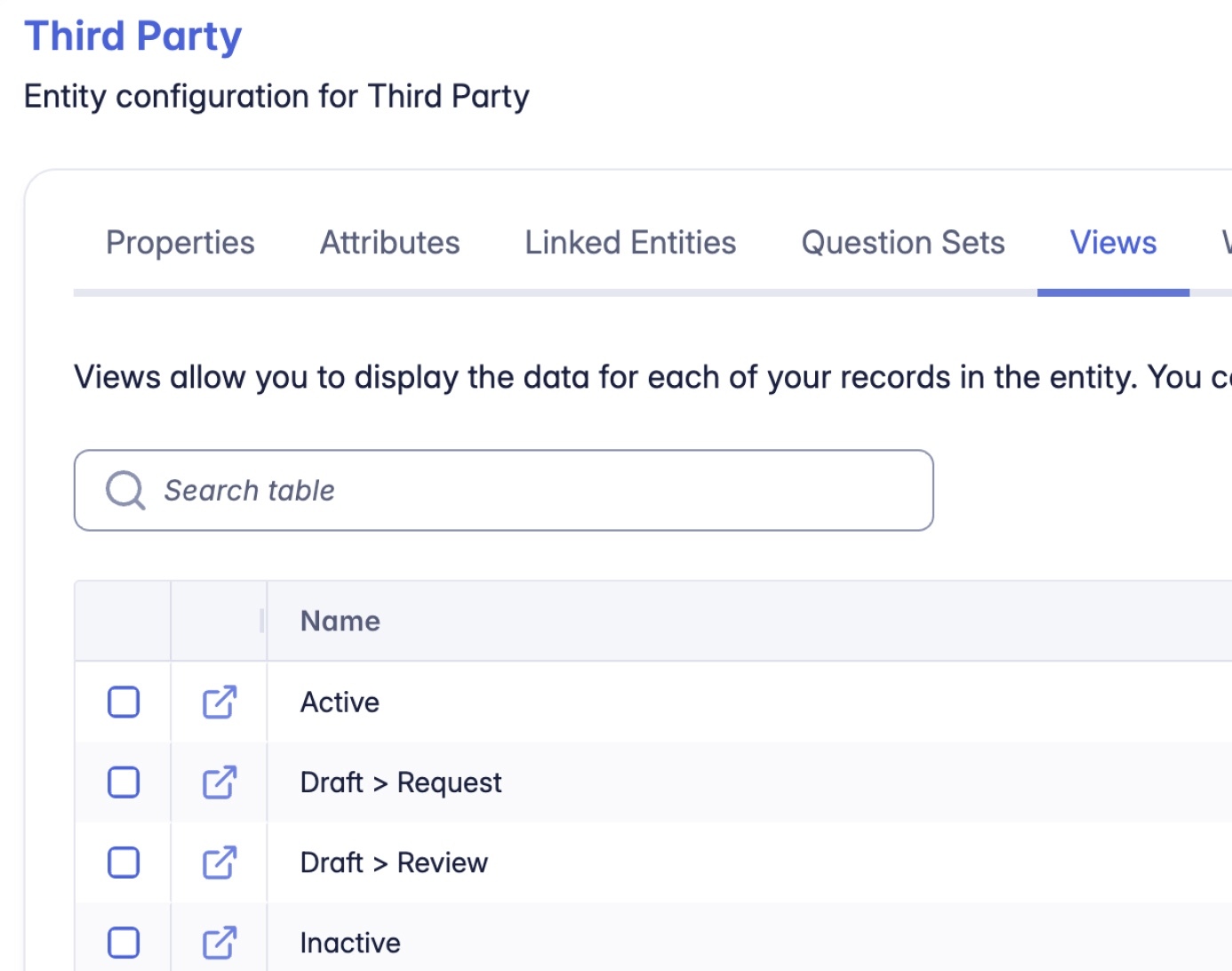Tick the checkbox for the Active row
Viewport: 1232px width, 971px height.
[x=124, y=702]
